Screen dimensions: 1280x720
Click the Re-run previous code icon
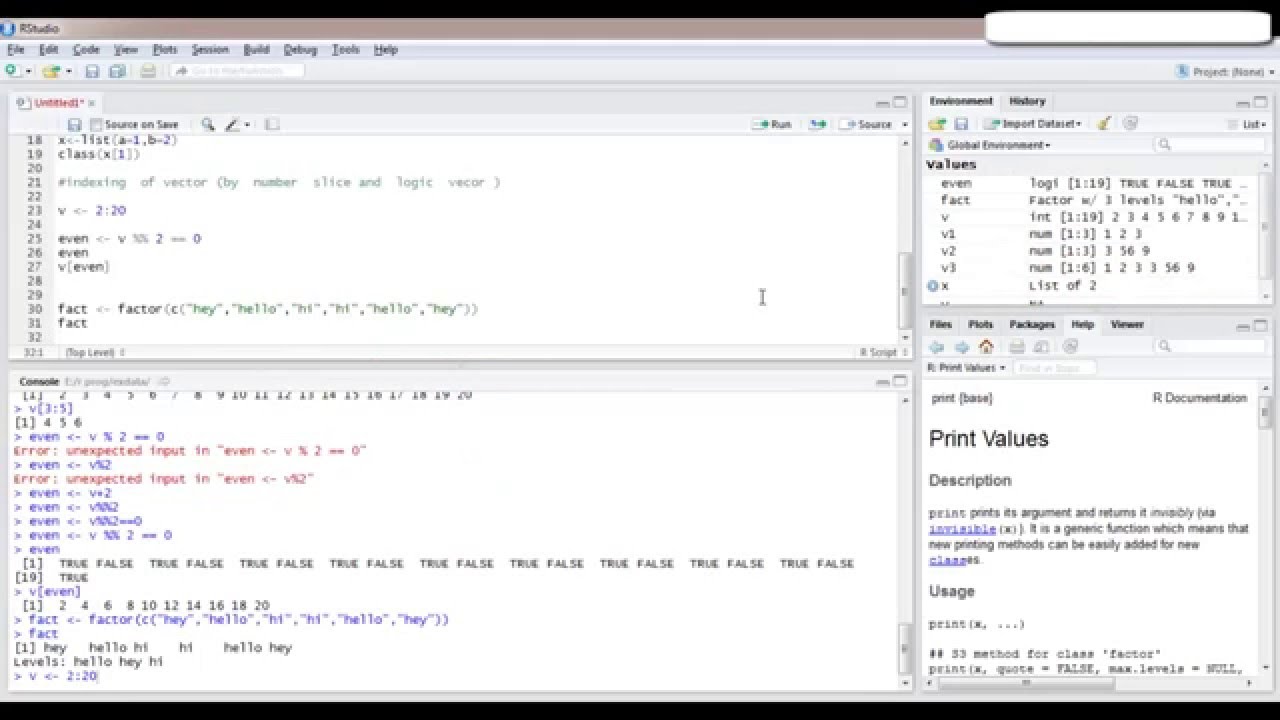point(818,125)
